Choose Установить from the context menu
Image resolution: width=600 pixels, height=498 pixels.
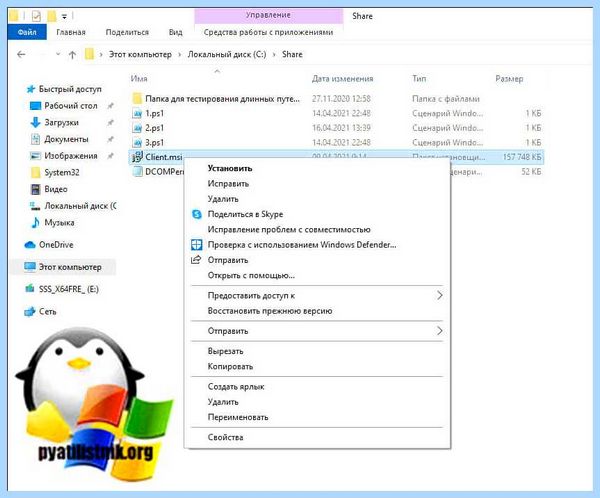pos(230,168)
